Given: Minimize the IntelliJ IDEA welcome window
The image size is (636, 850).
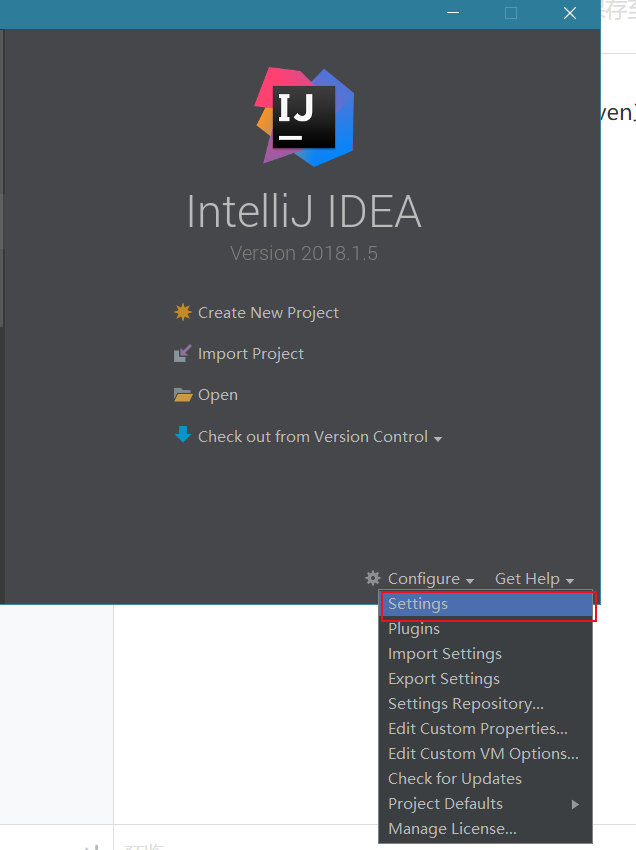Looking at the screenshot, I should (453, 13).
